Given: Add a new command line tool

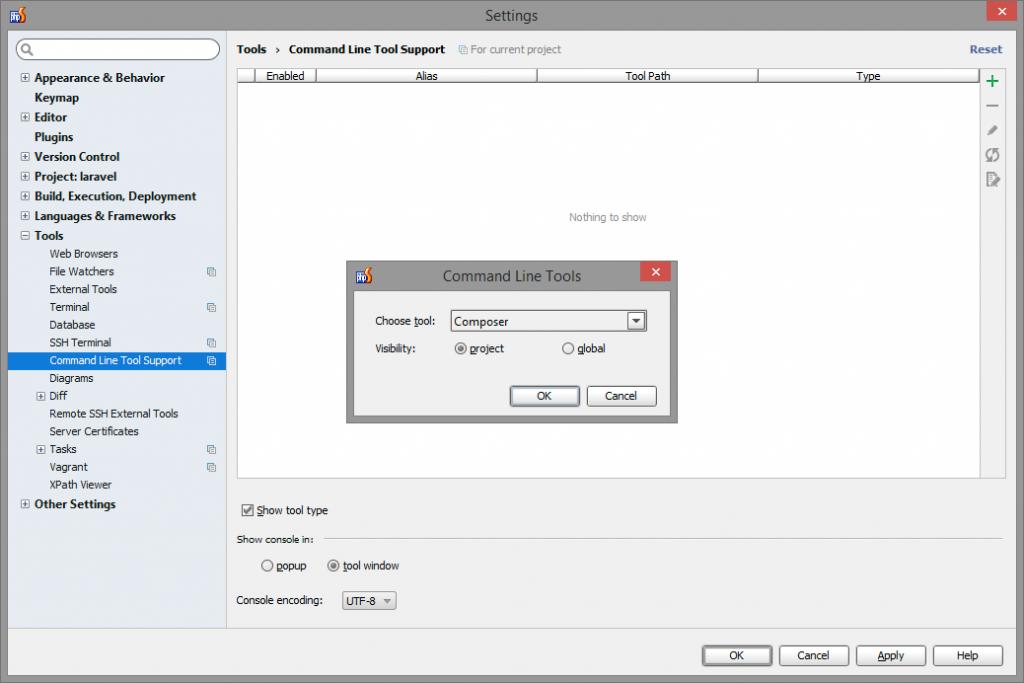Looking at the screenshot, I should tap(992, 80).
